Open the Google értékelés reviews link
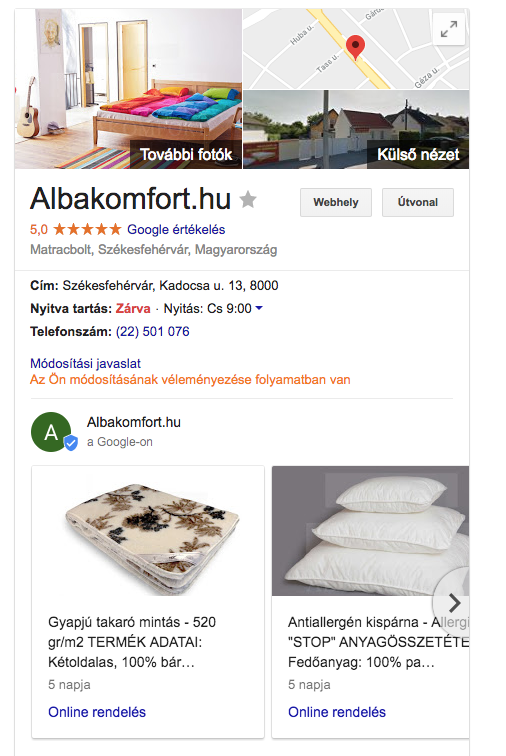This screenshot has width=506, height=756. 176,230
